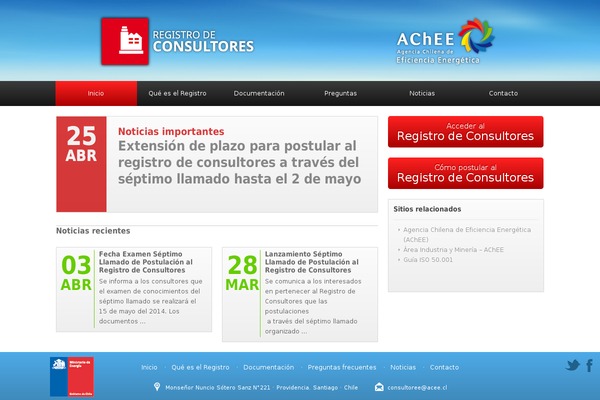Viewport: 600px width, 400px height.
Task: Open Noticias in the top navigation bar
Action: pyautogui.click(x=422, y=93)
